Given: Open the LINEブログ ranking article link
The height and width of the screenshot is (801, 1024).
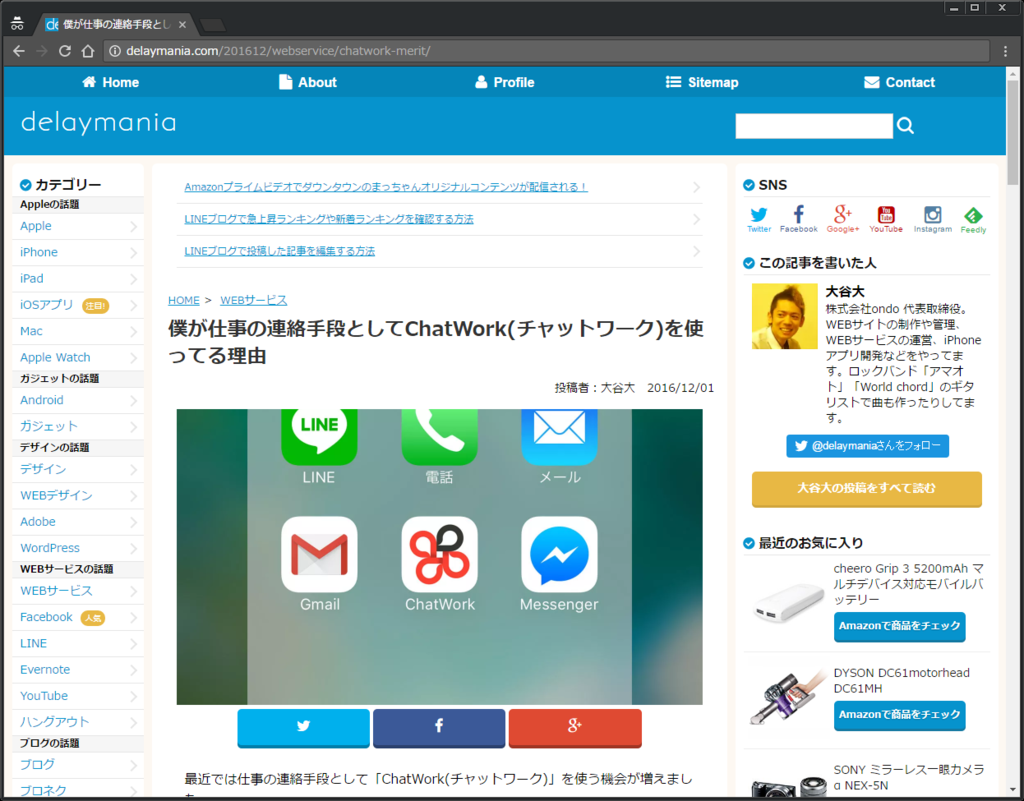Looking at the screenshot, I should click(x=328, y=219).
